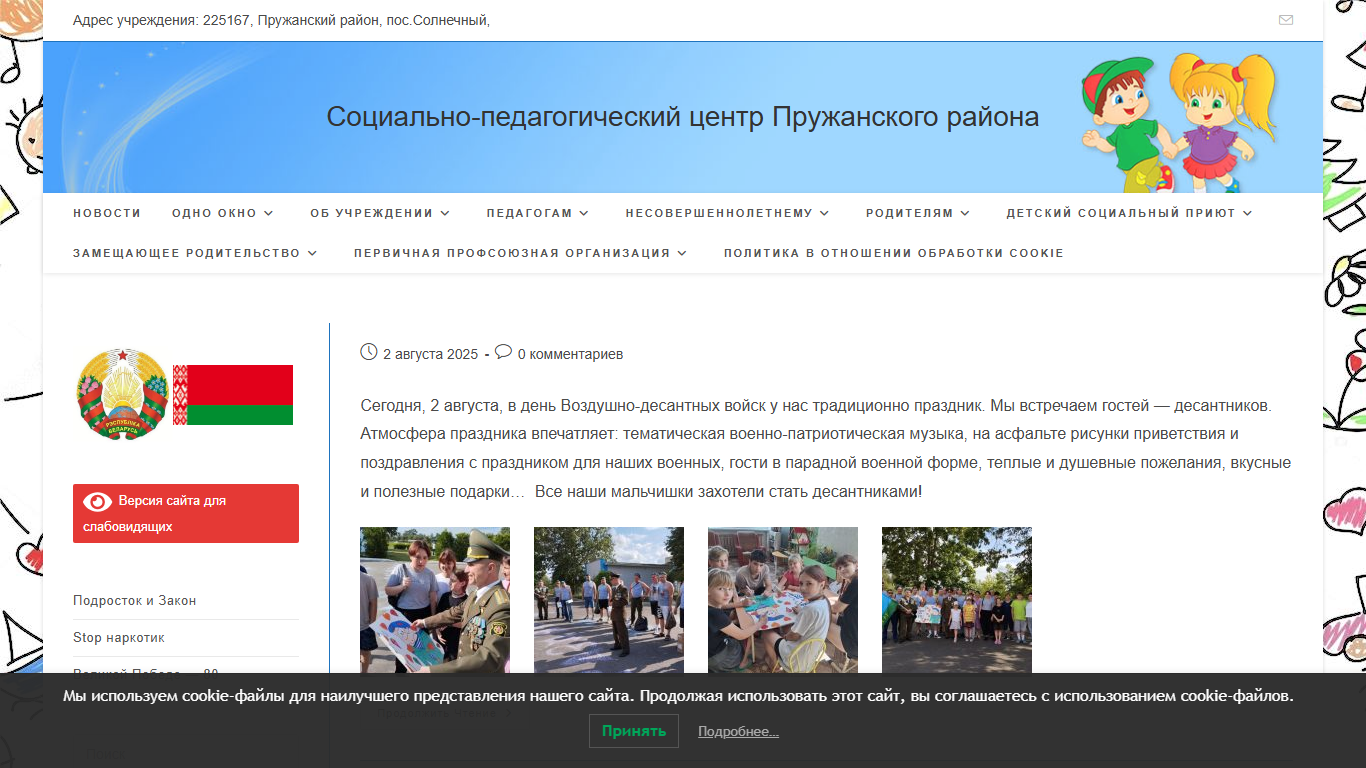
Task: Click the Belarus coat of arms emblem
Action: click(121, 394)
